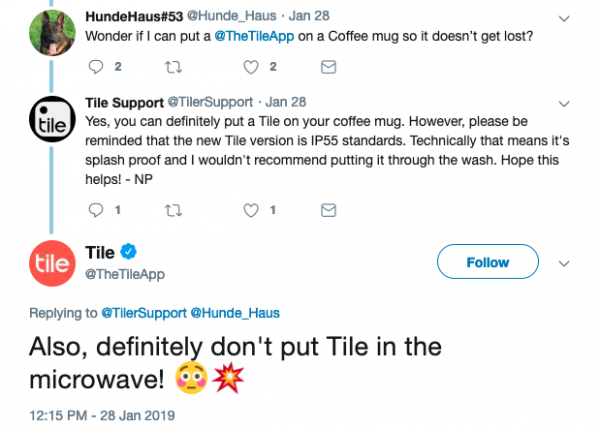Open the @TilerSupport reply-to link

(144, 314)
